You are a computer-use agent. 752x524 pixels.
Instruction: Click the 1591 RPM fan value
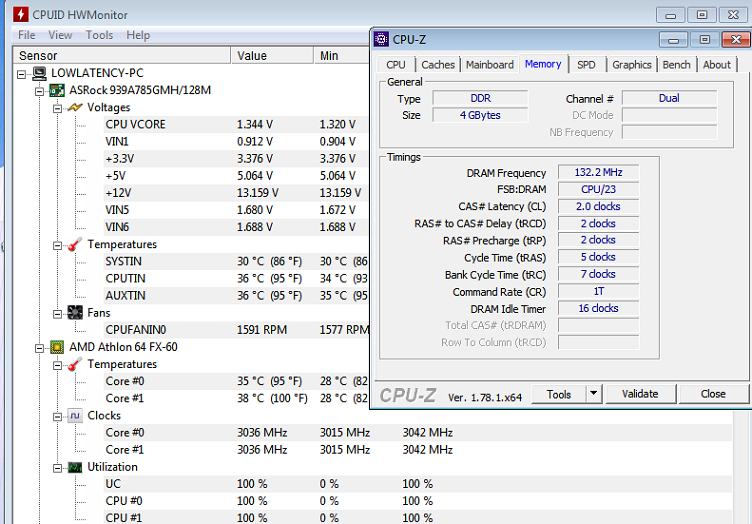(x=262, y=330)
